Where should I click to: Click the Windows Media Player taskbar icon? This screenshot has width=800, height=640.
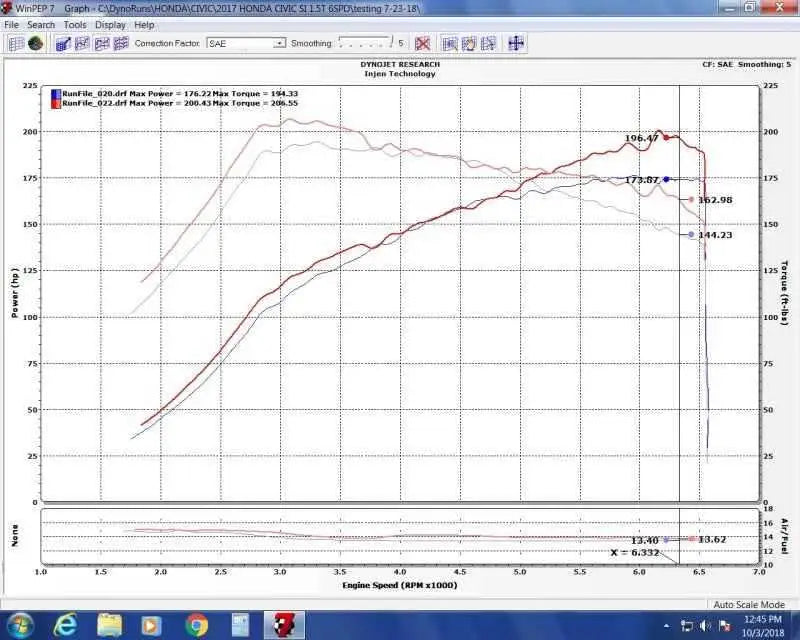tap(153, 625)
